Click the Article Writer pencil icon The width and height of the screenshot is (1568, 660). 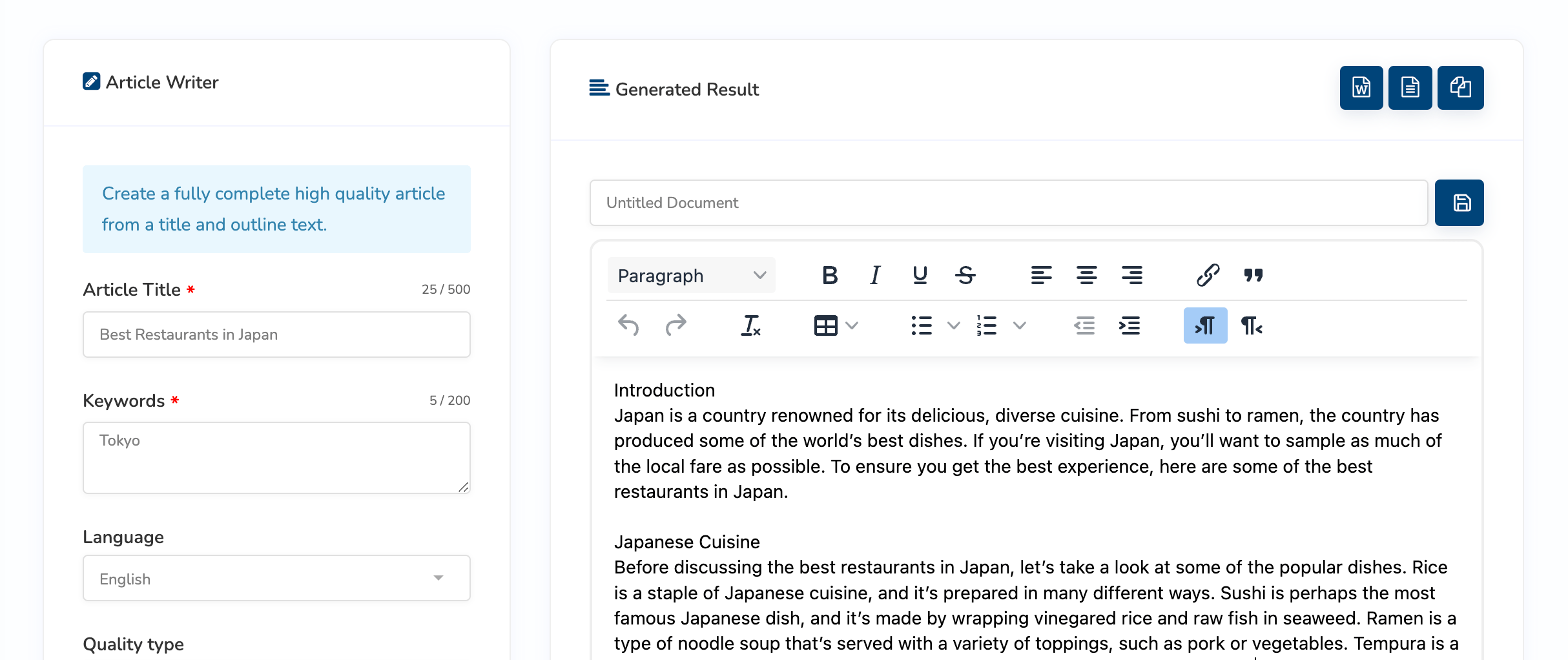click(x=91, y=81)
